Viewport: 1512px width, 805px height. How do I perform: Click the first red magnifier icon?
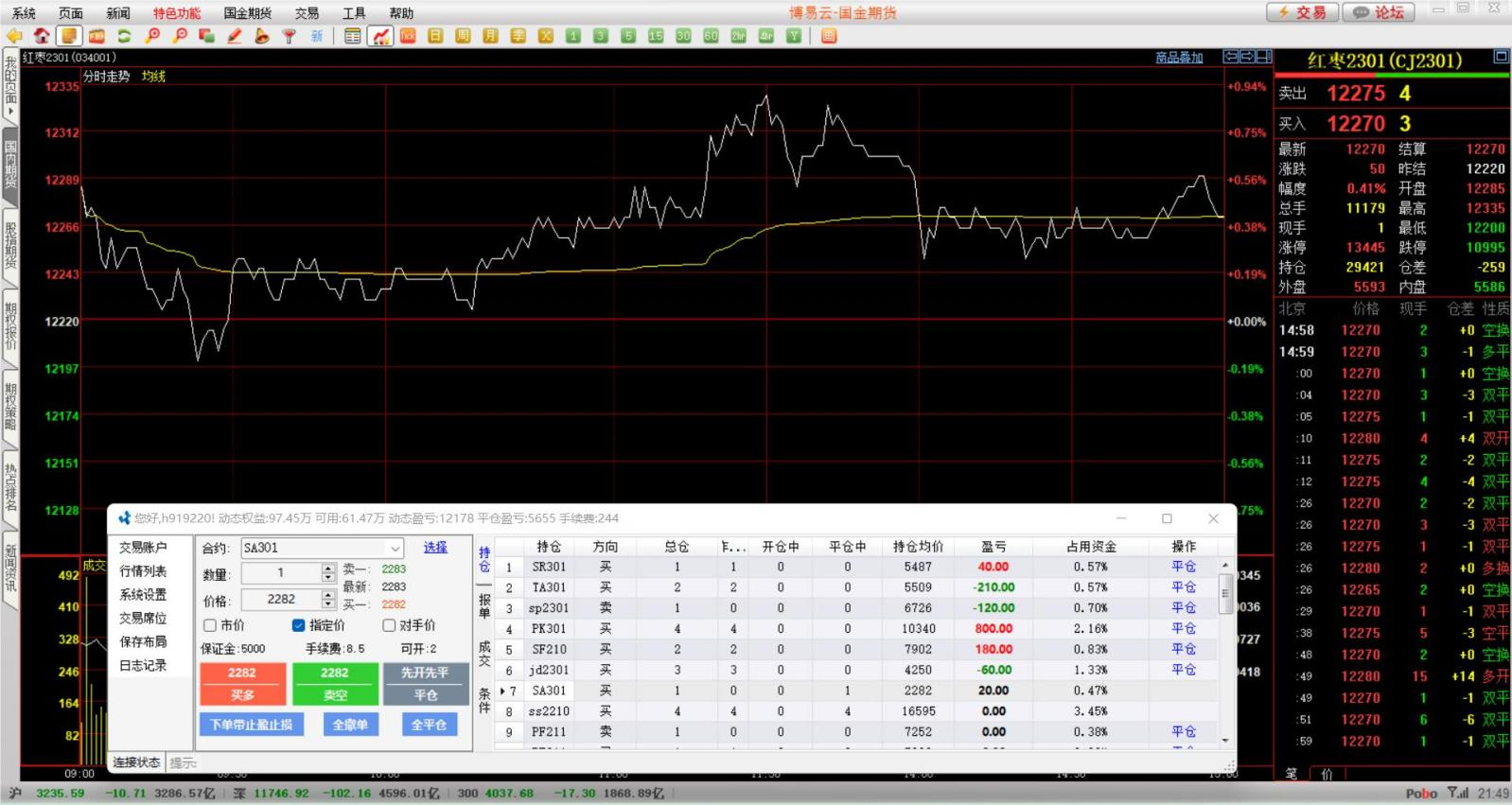[x=151, y=36]
